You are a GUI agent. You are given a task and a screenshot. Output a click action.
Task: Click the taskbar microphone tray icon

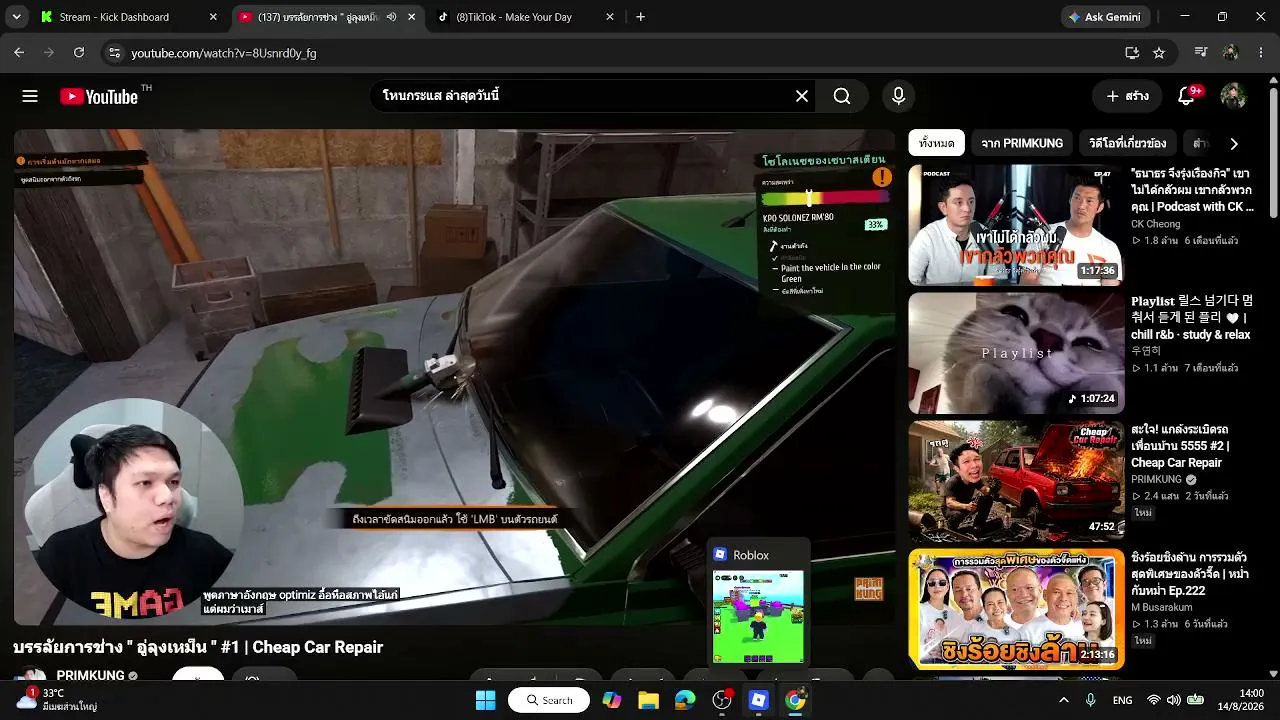coord(1090,700)
